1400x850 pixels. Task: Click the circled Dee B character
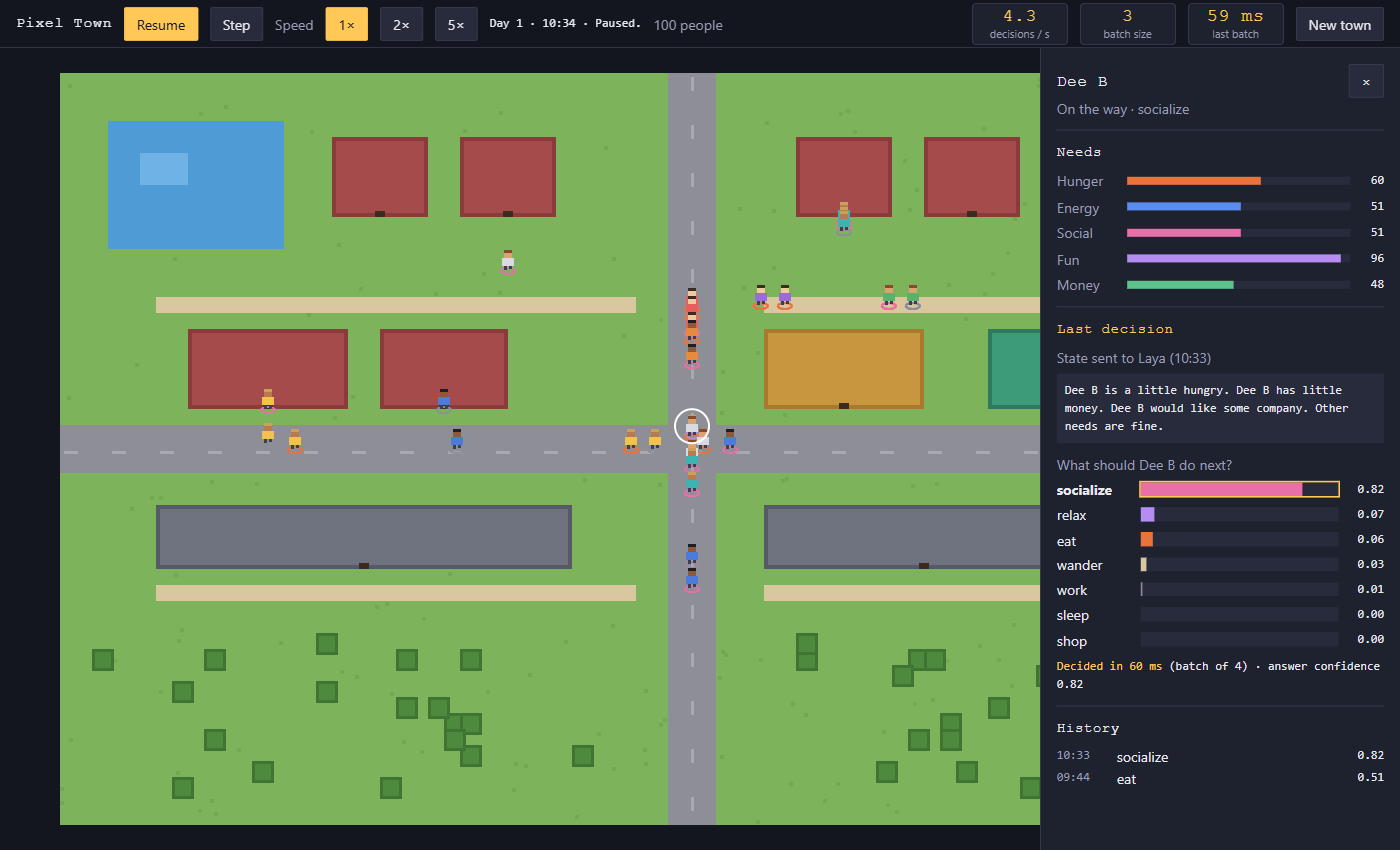coord(692,426)
